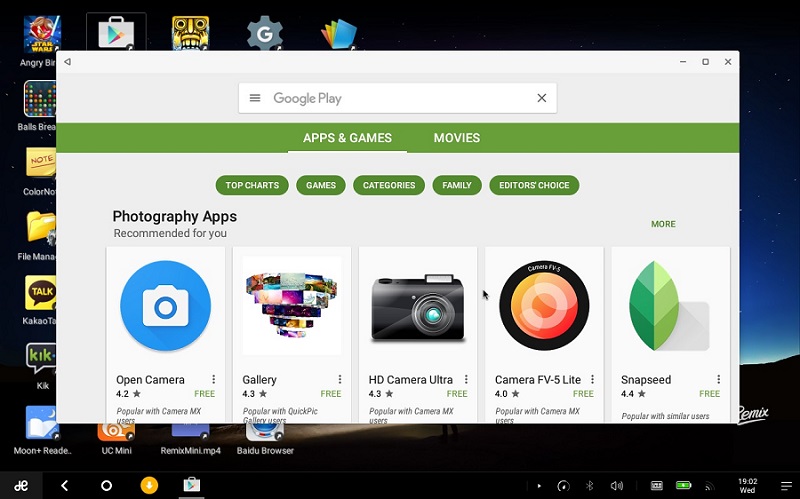Open Top Charts
Screen dimensions: 800x499
click(x=252, y=185)
